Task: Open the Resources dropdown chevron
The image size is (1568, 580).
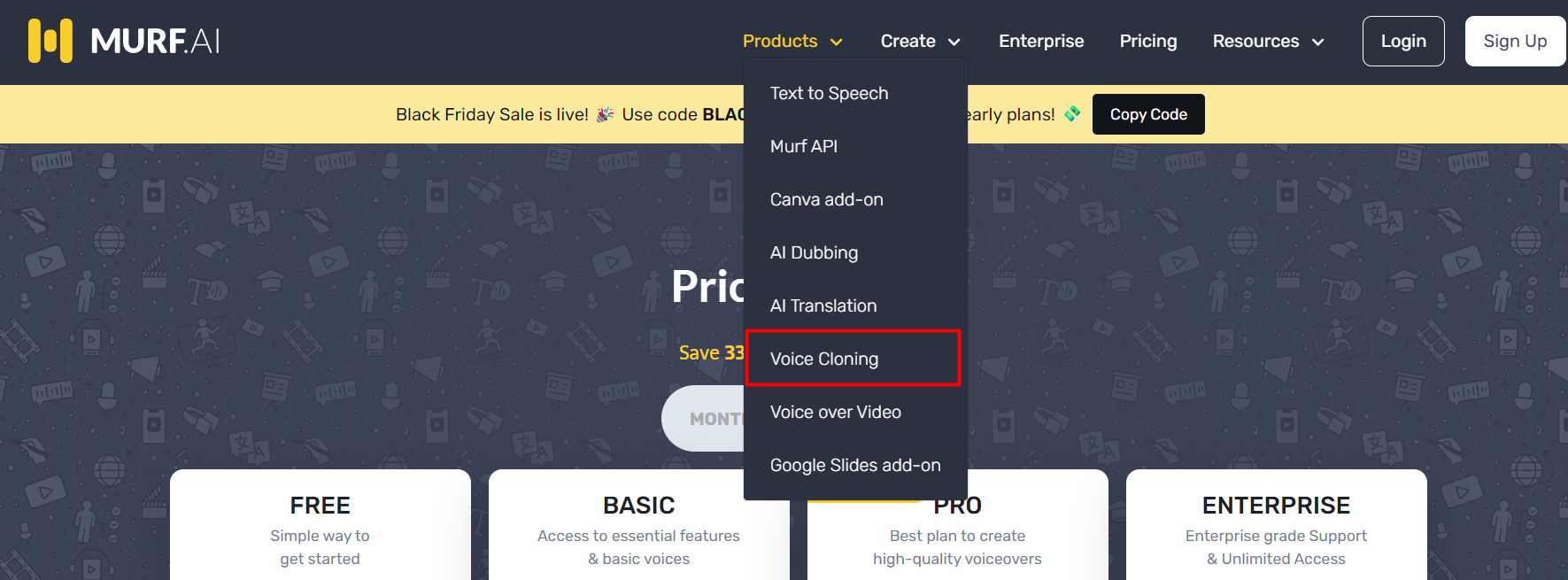Action: 1317,42
